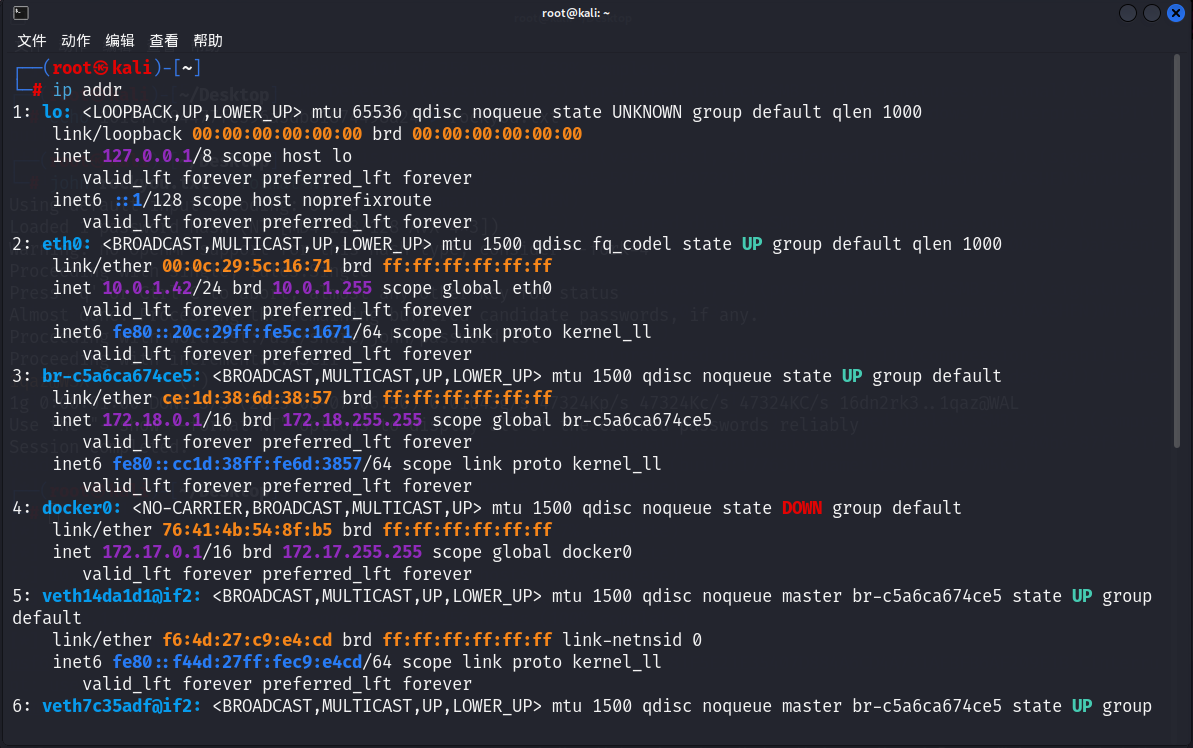Click the docker0 interface name
This screenshot has width=1193, height=748.
pyautogui.click(x=82, y=508)
